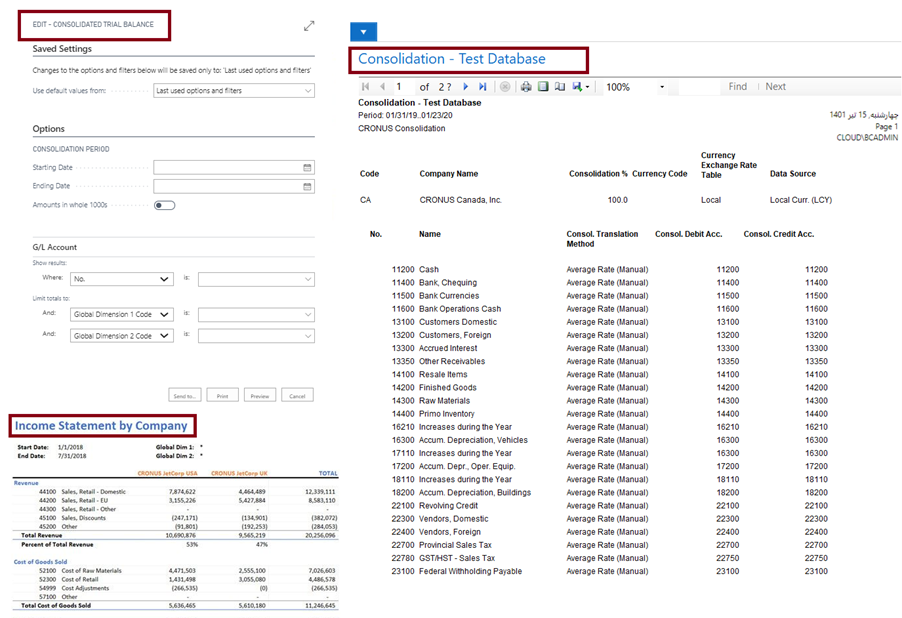
Task: Jump to last page of report
Action: (483, 87)
